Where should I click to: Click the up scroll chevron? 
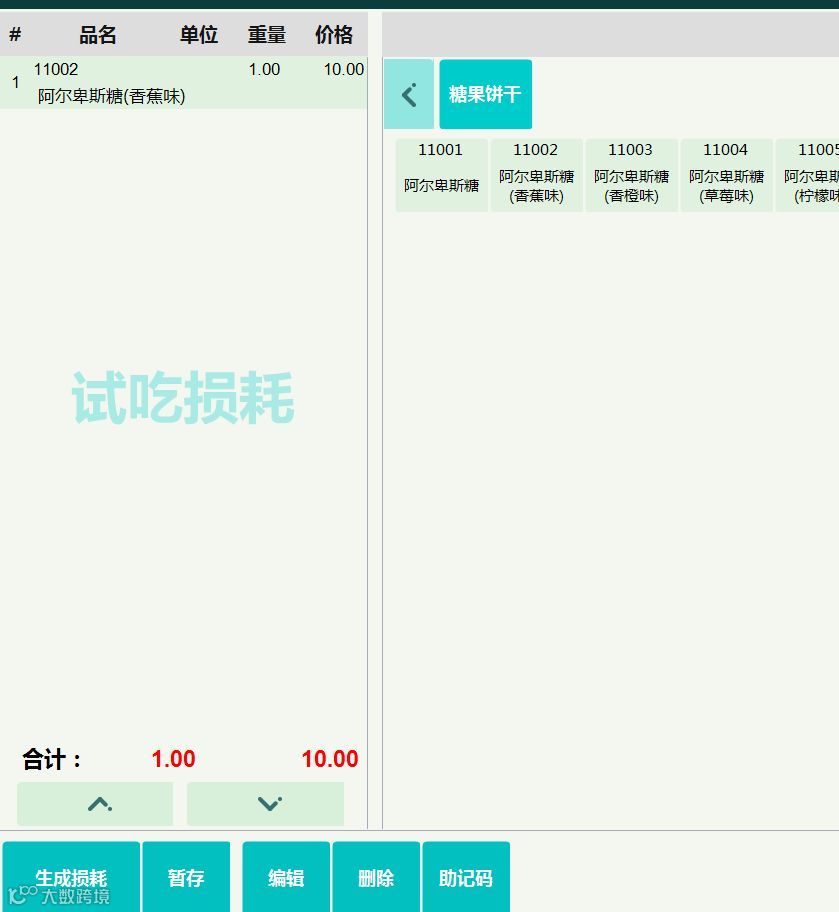click(94, 803)
